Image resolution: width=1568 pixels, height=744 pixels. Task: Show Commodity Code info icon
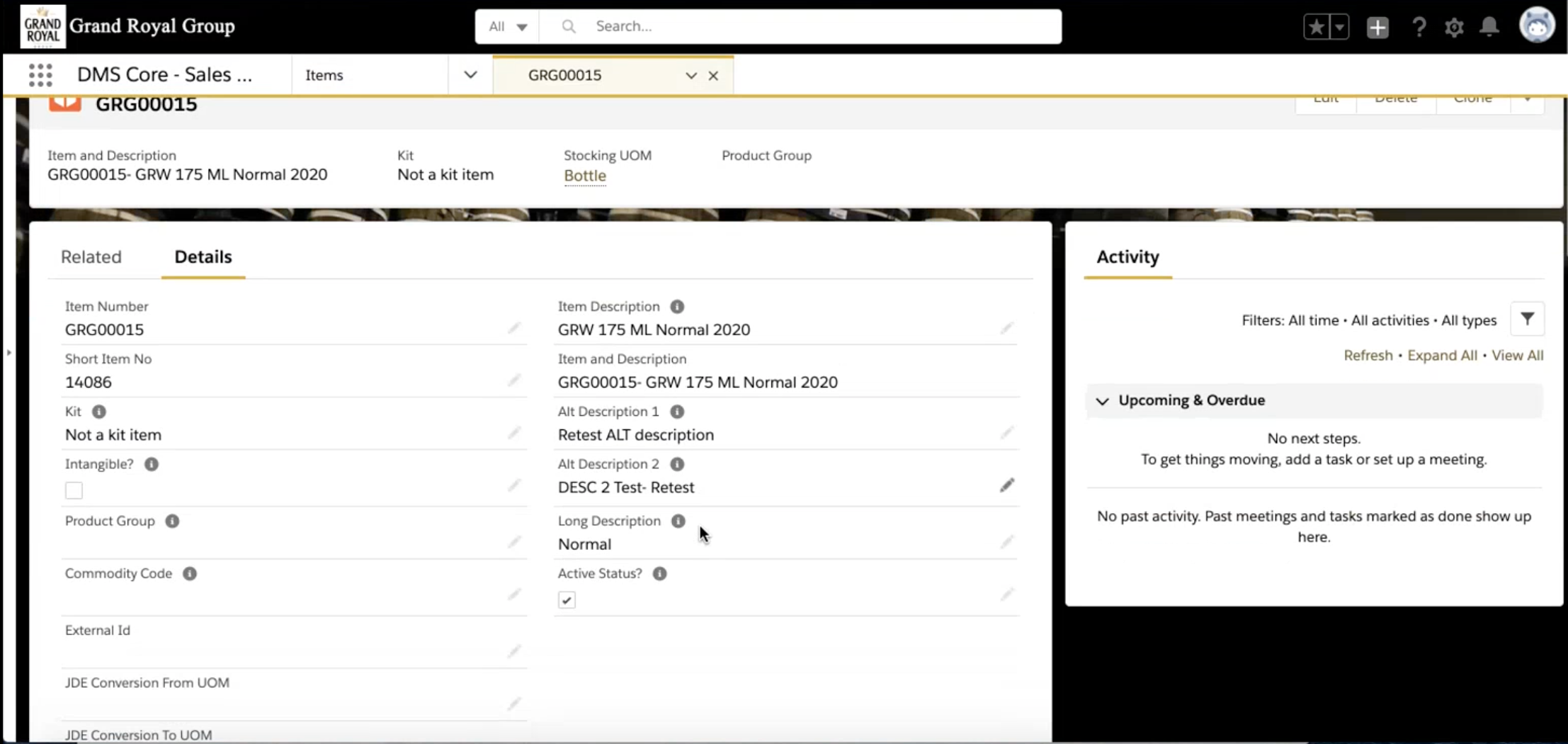[190, 573]
